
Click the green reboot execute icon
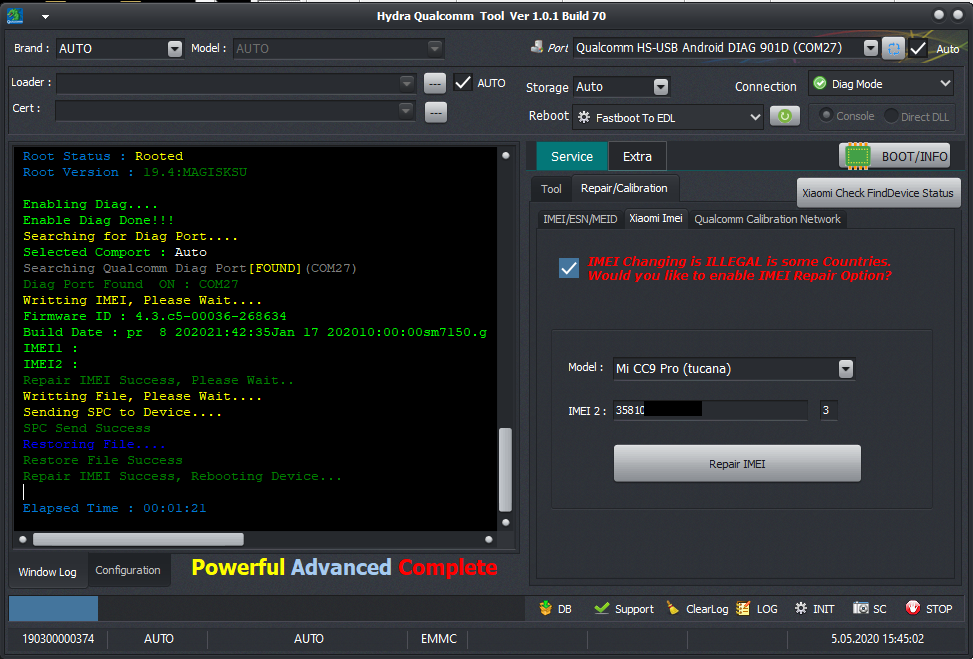[784, 116]
